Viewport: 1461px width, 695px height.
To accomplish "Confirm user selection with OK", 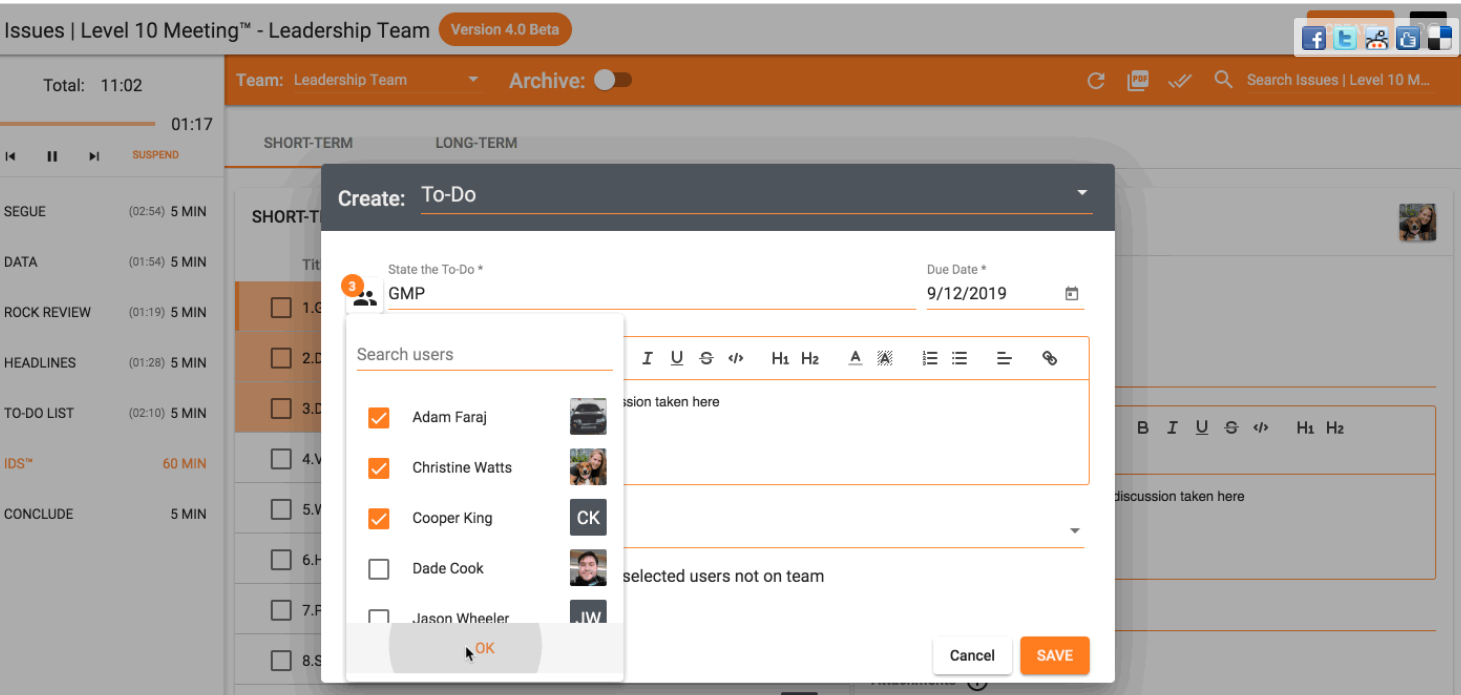I will click(x=485, y=648).
